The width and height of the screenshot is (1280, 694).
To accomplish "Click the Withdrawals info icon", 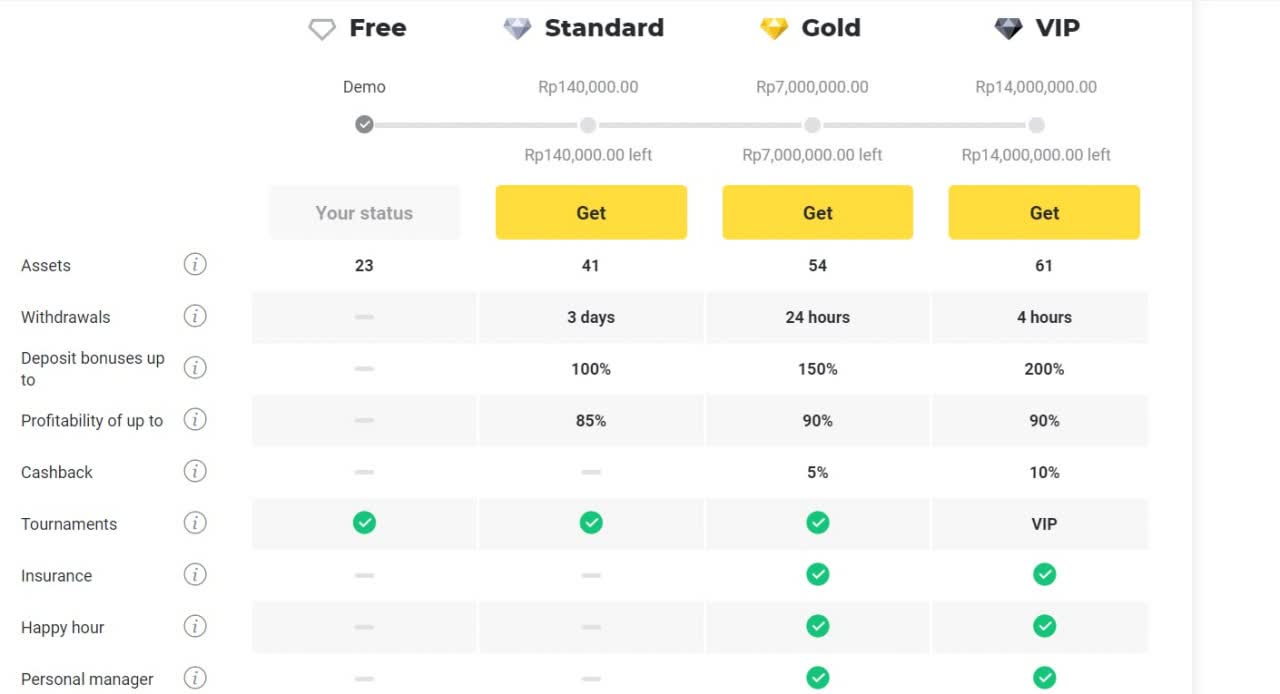I will (195, 316).
